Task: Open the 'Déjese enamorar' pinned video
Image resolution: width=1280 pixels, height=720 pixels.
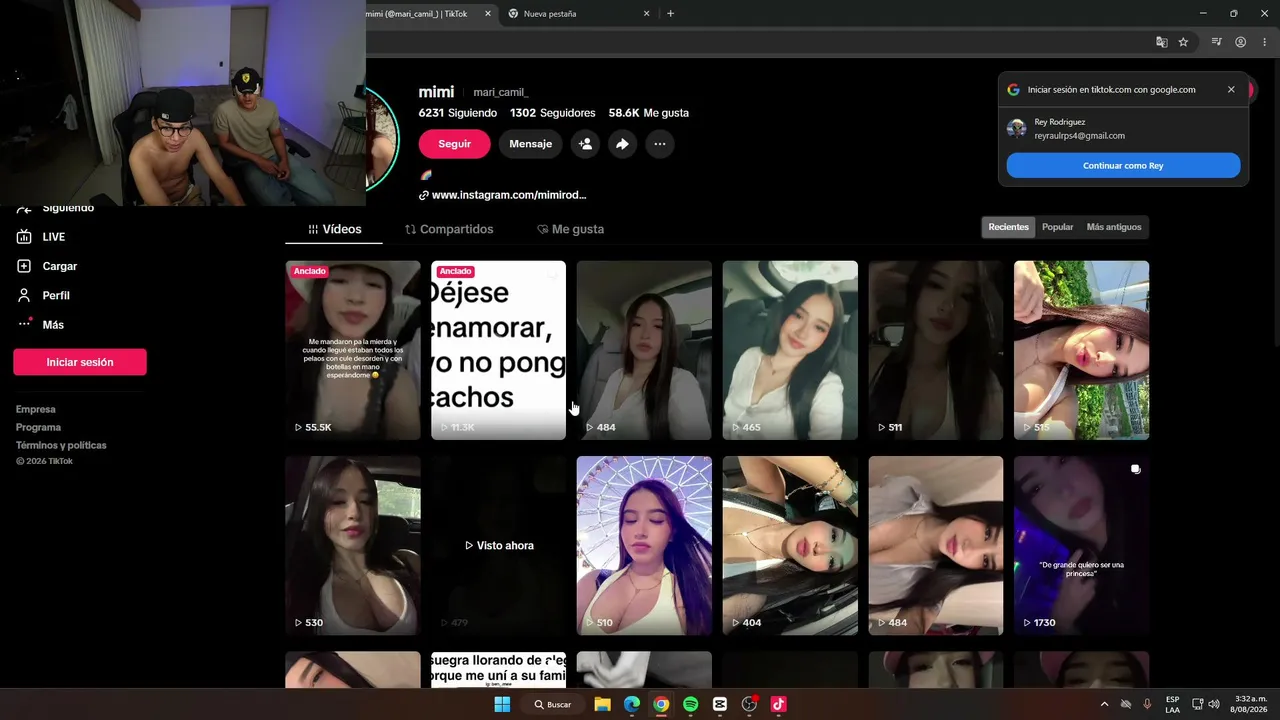Action: click(498, 350)
